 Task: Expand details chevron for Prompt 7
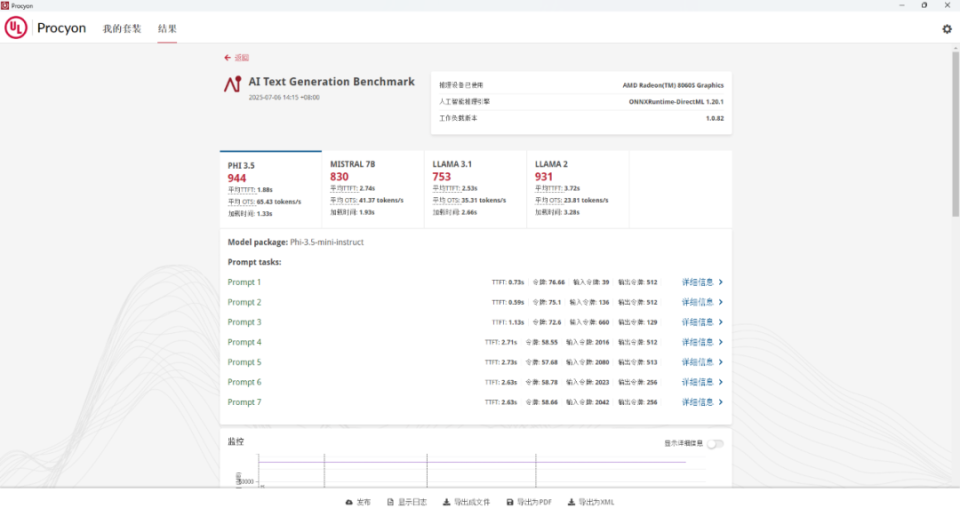pos(721,402)
